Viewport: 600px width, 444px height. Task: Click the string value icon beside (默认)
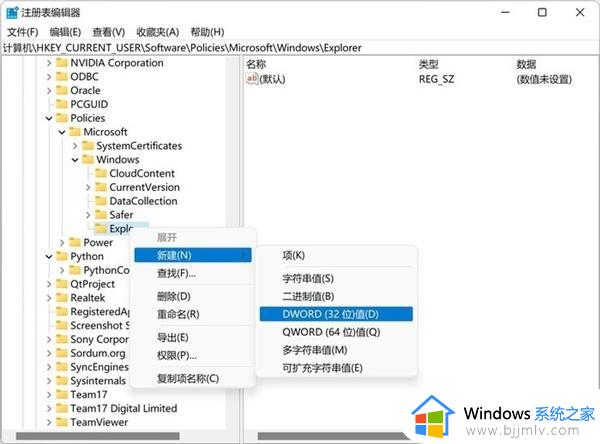click(x=252, y=79)
